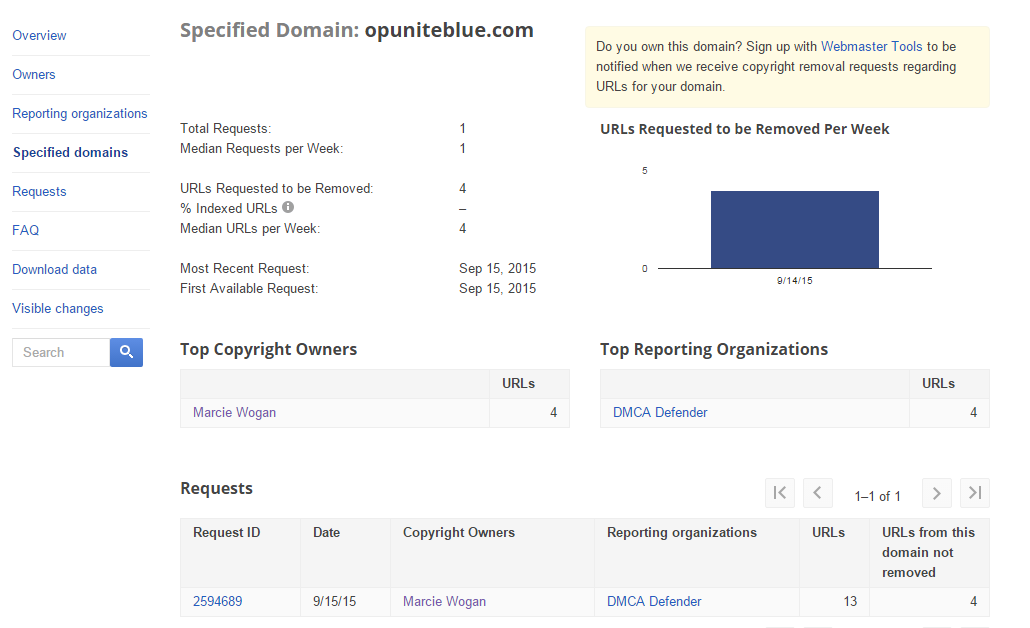
Task: Open DMCA Defender in Top Reporting Organizations
Action: [660, 412]
